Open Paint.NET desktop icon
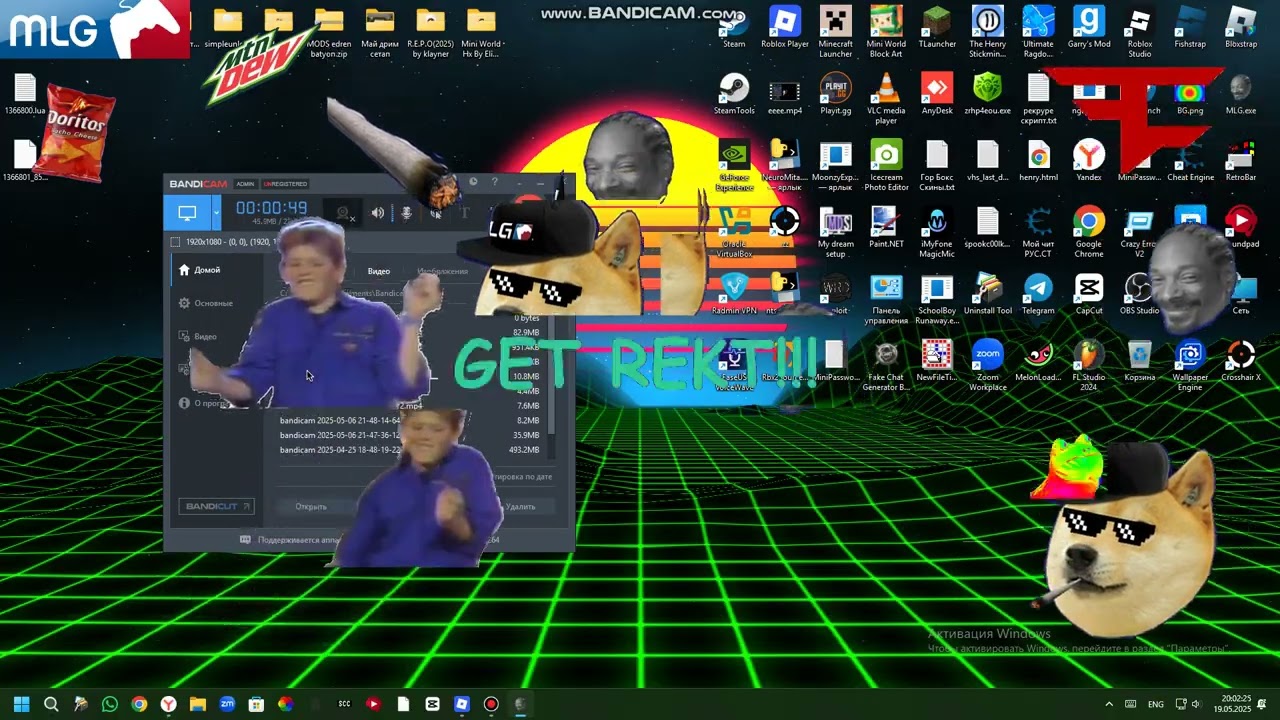The image size is (1280, 720). pyautogui.click(x=886, y=228)
